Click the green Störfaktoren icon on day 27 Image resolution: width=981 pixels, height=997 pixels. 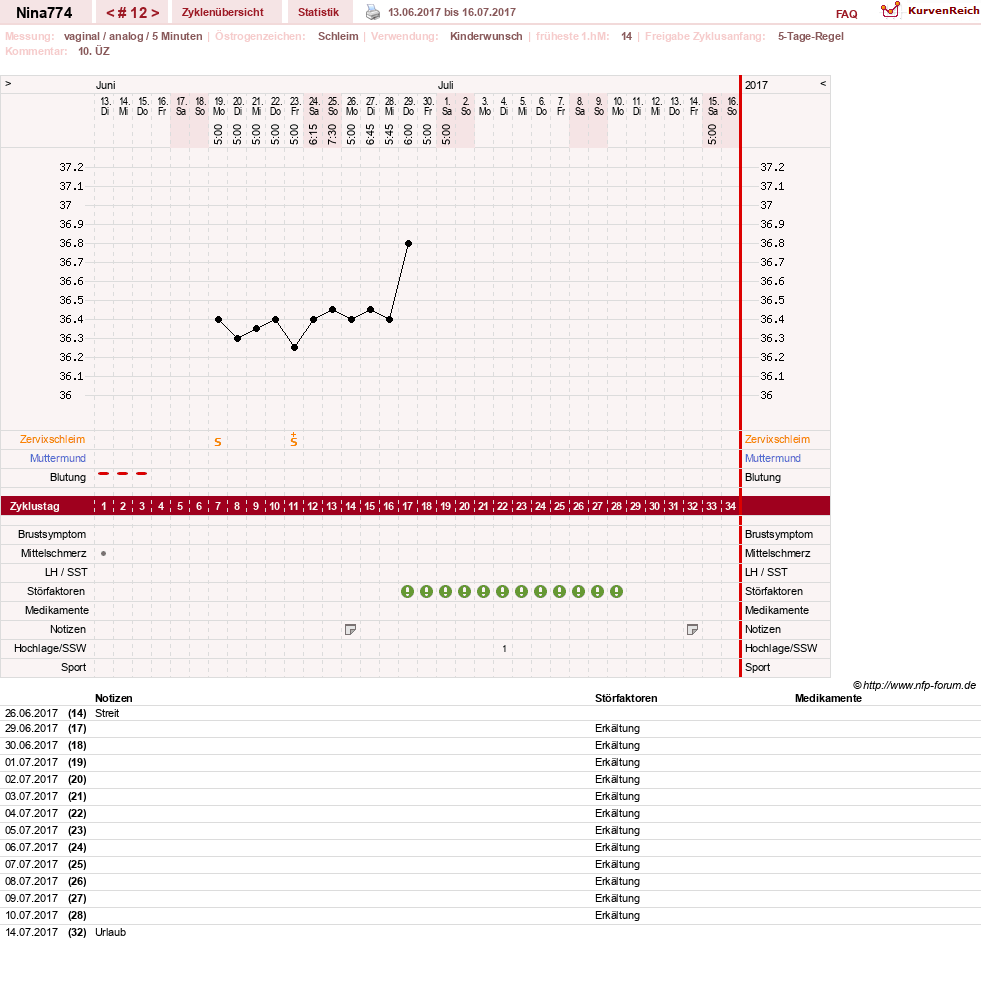pos(598,591)
